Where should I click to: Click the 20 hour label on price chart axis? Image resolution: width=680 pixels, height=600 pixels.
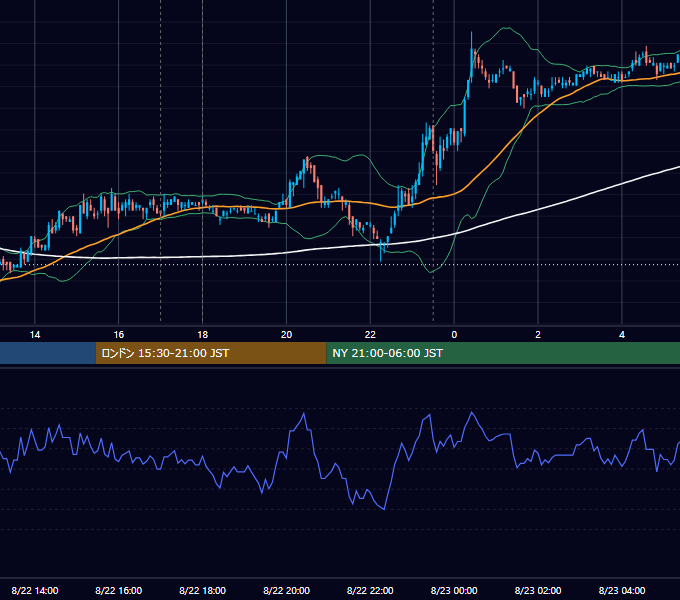286,335
